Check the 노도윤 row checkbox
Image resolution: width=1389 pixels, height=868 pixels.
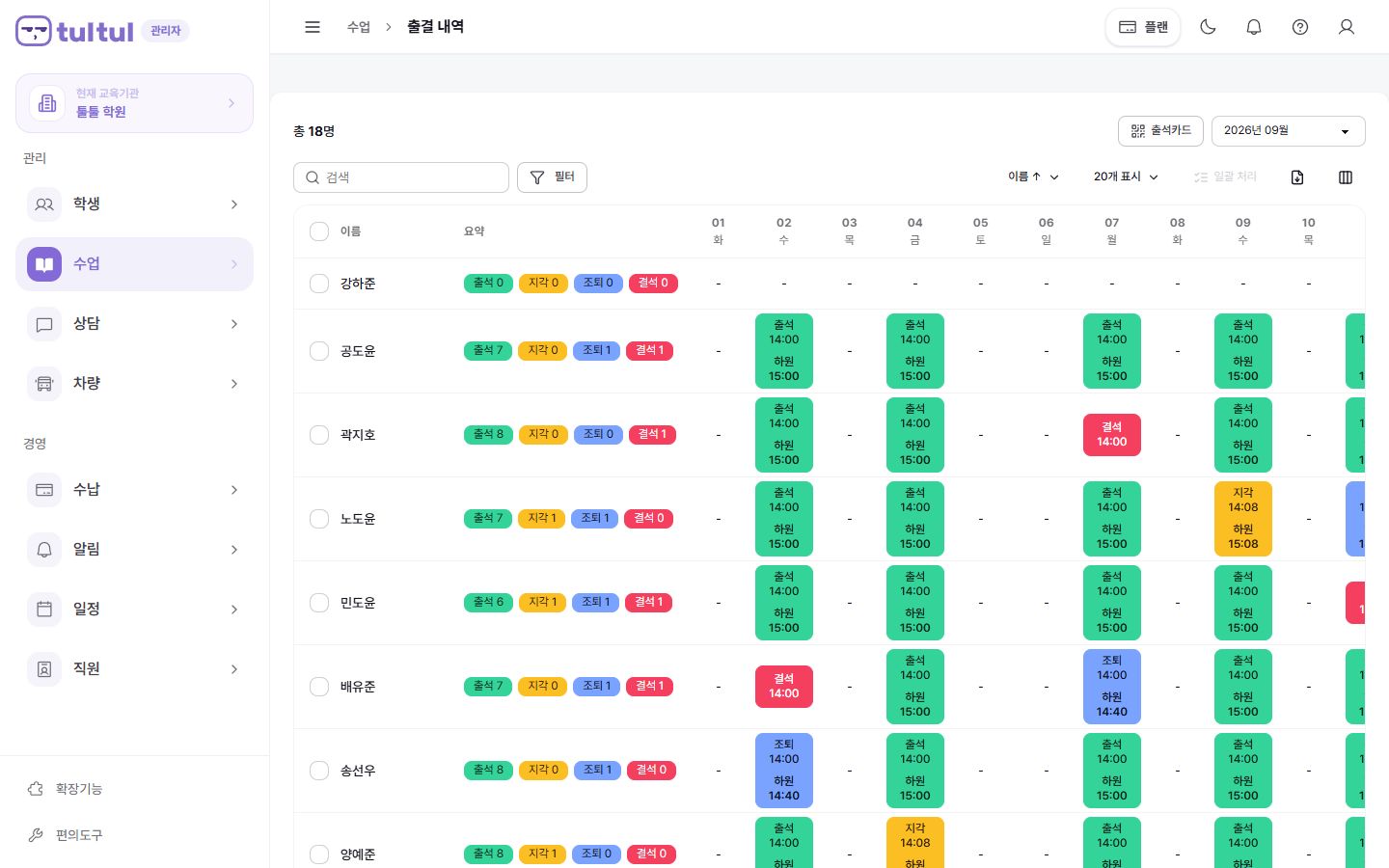coord(319,519)
